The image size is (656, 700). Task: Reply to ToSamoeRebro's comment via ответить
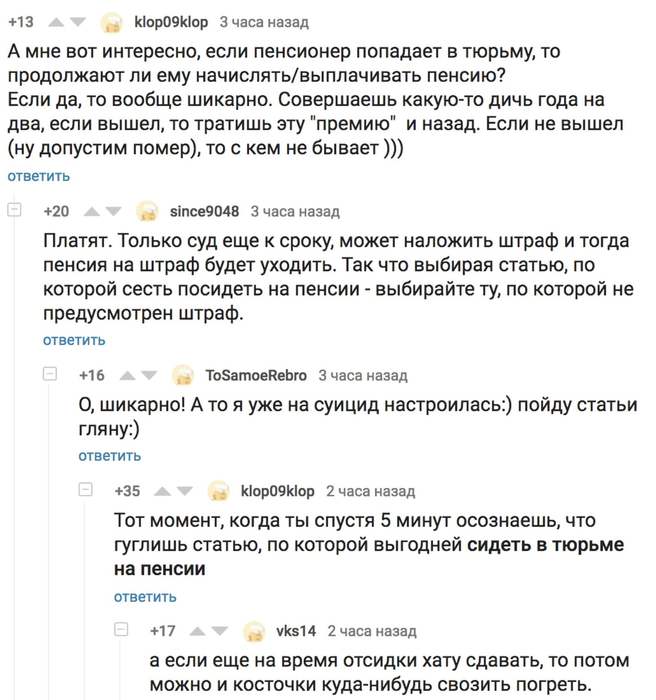pyautogui.click(x=110, y=456)
